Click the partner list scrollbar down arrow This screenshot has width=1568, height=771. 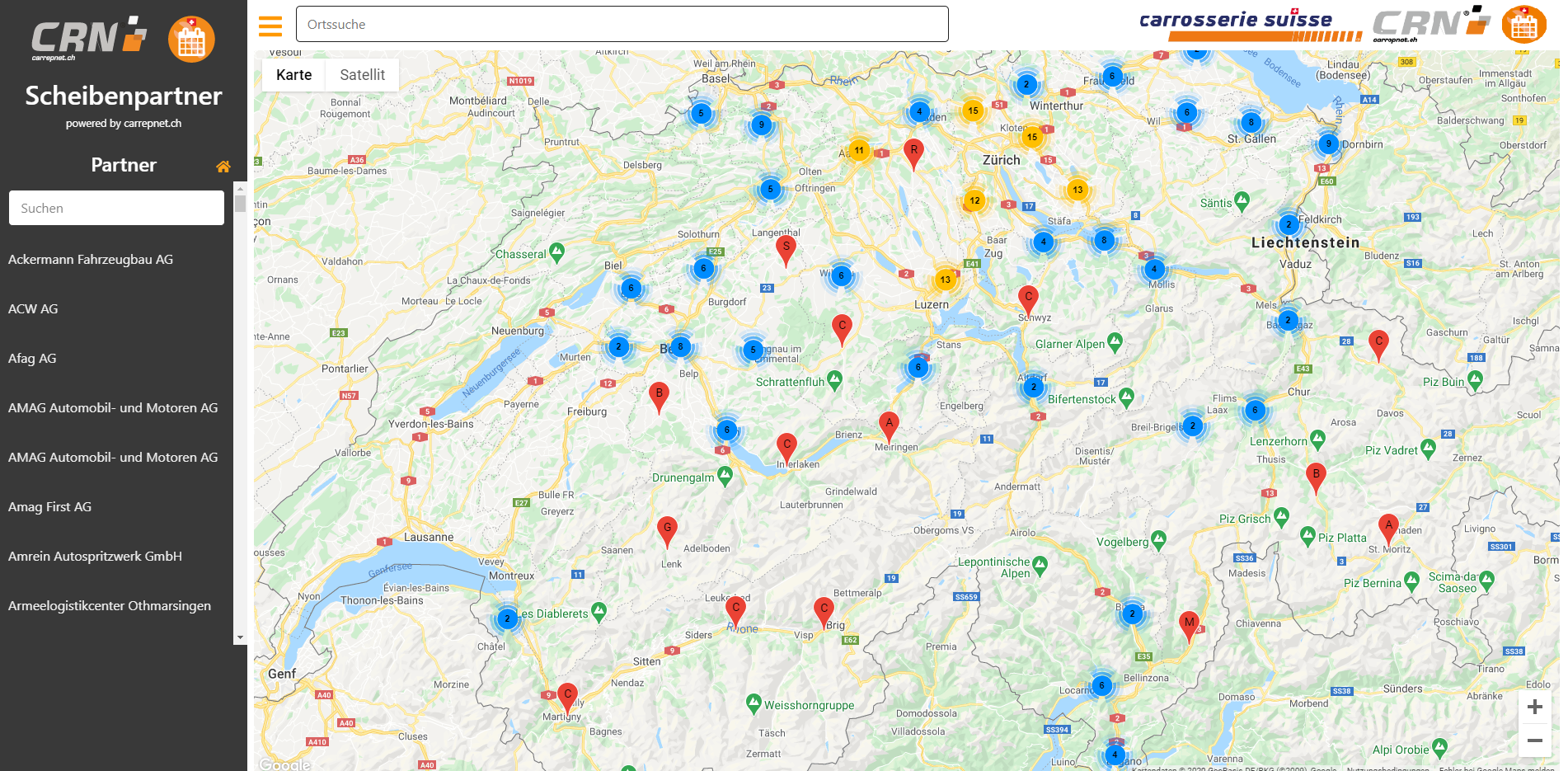tap(240, 637)
